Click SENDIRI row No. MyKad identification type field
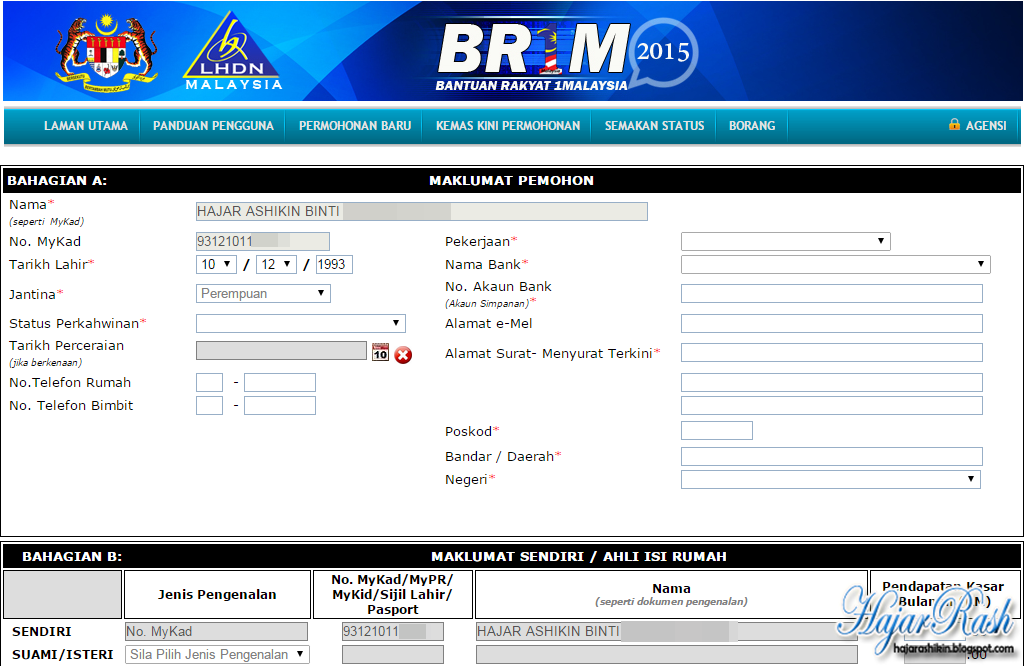Viewport: 1025px width, 666px height. pyautogui.click(x=216, y=631)
